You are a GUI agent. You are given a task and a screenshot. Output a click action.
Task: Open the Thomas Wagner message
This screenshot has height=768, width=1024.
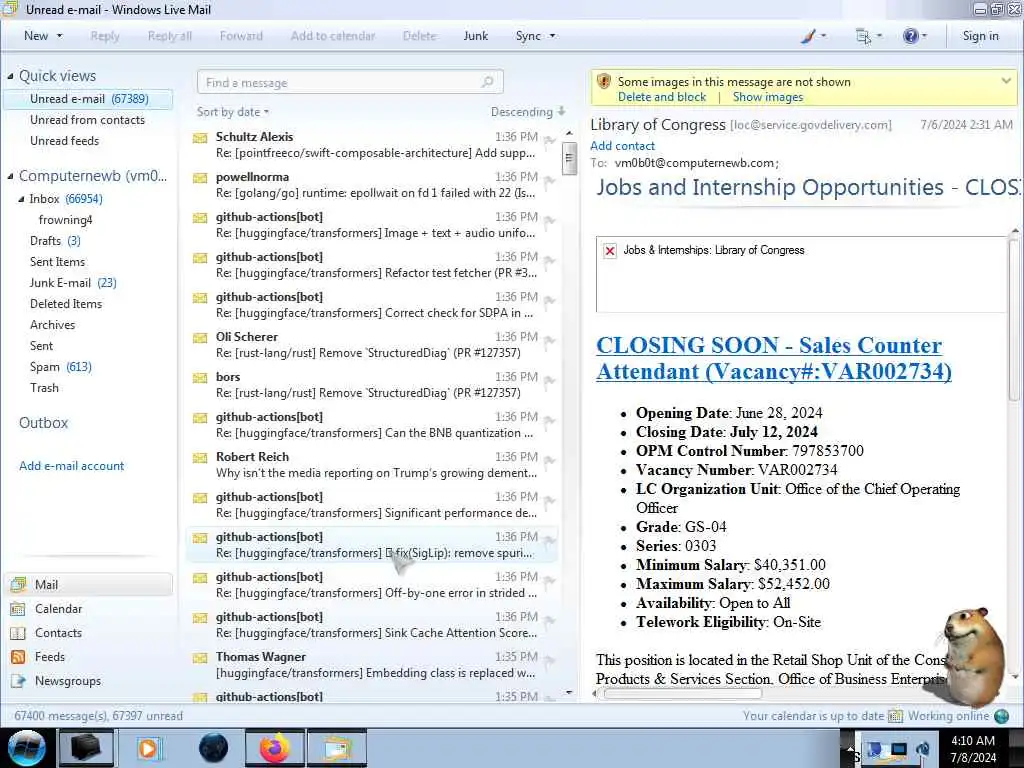click(x=372, y=664)
